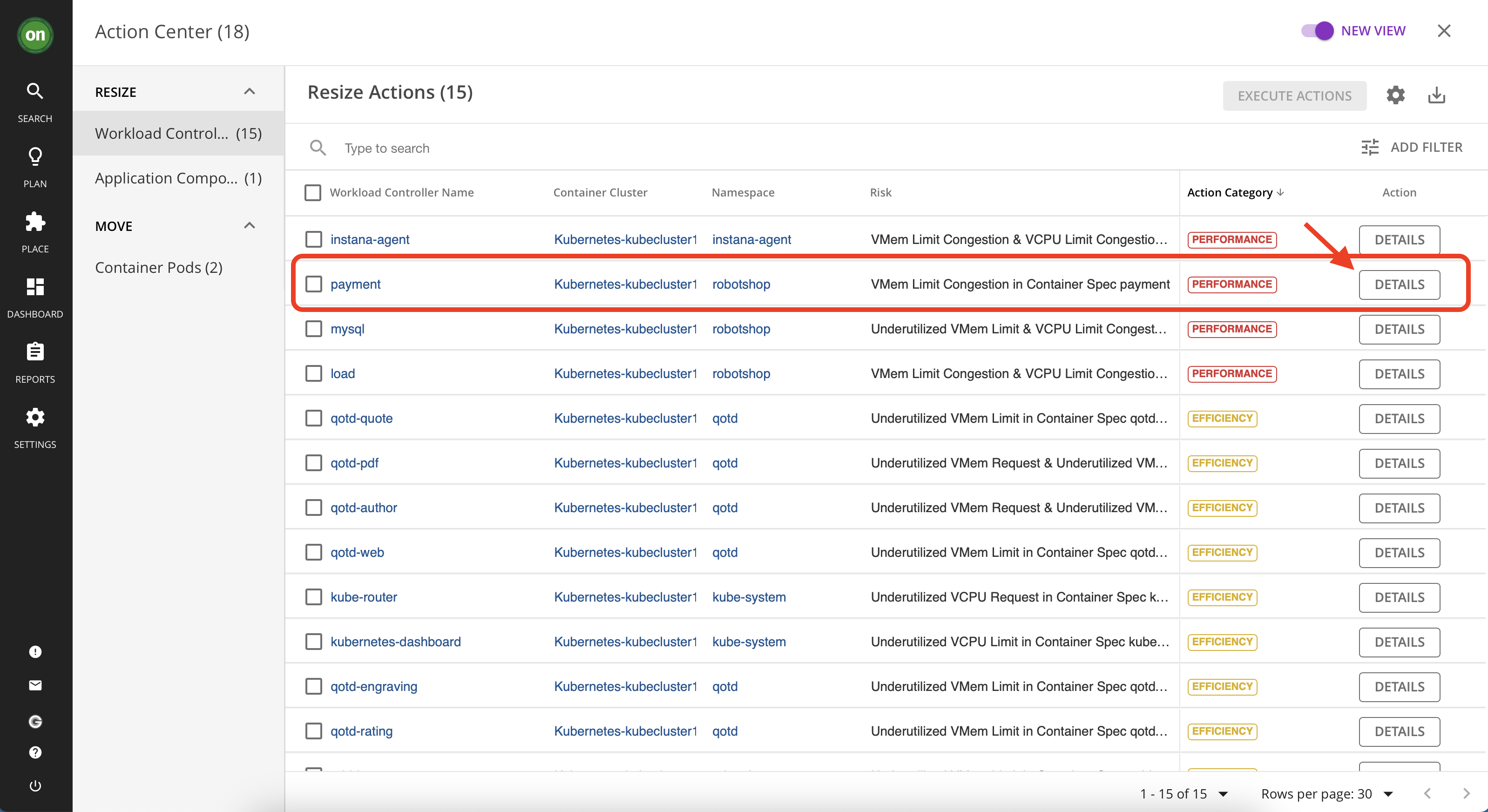The image size is (1488, 812).
Task: Open Details for the qotd-engraving row
Action: coord(1399,687)
